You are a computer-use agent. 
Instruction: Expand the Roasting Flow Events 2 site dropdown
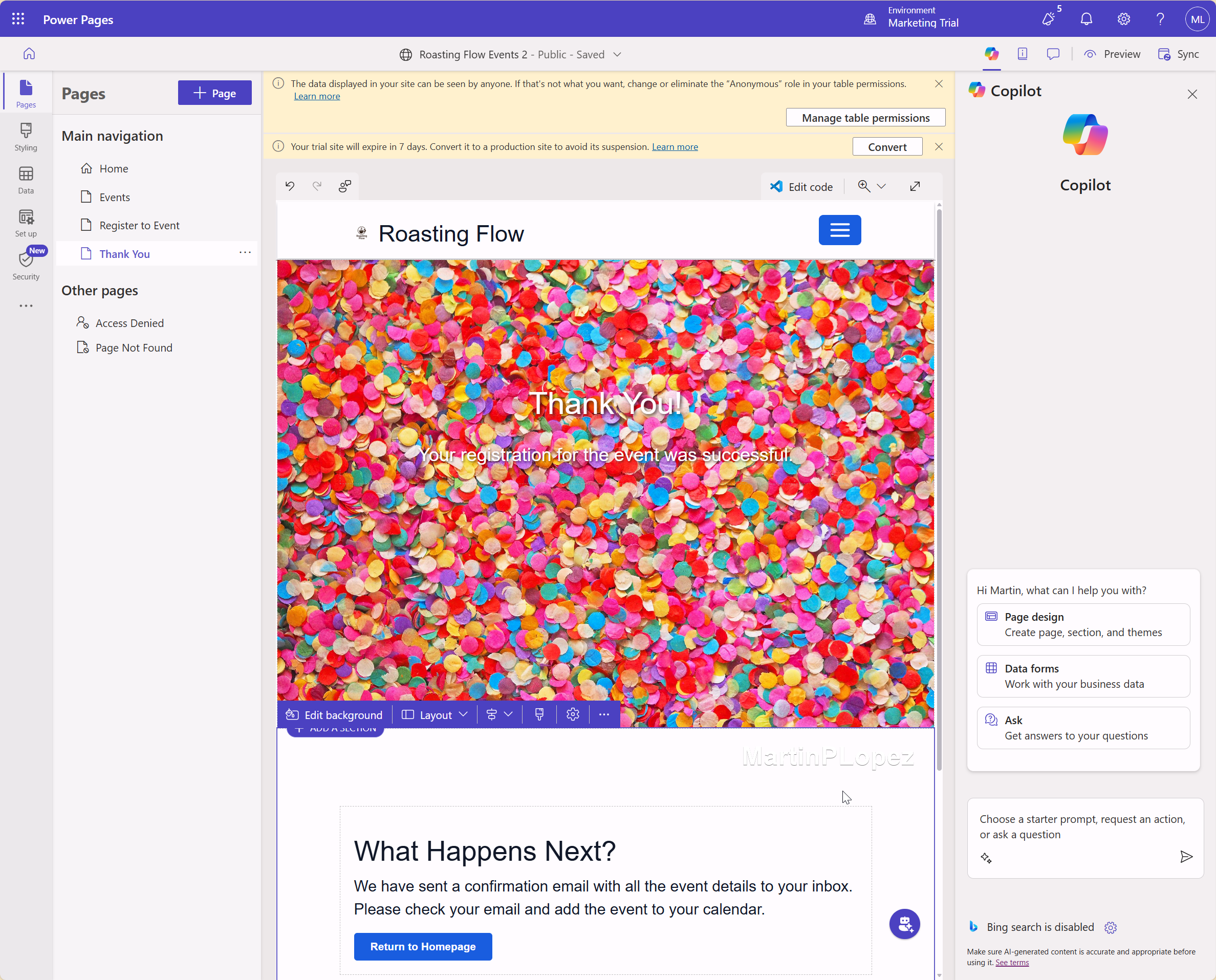click(x=617, y=54)
